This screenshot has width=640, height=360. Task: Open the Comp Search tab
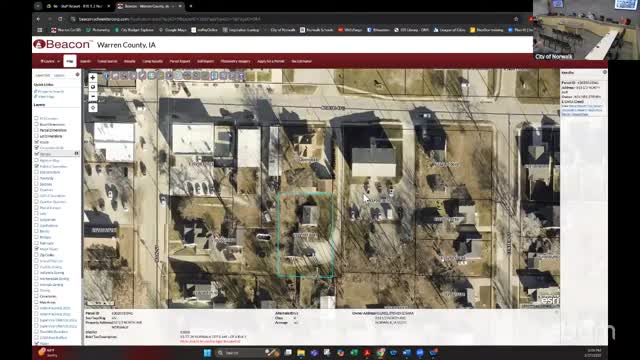click(x=107, y=61)
